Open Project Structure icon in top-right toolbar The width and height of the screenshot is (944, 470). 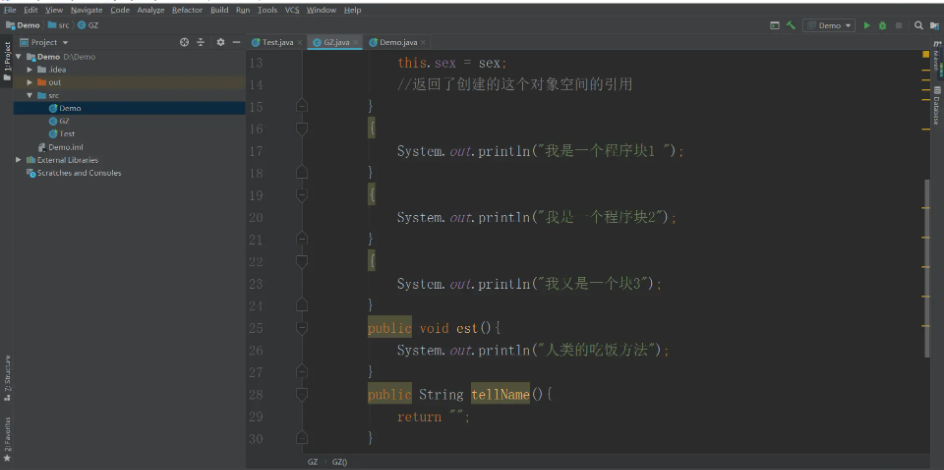coord(935,25)
